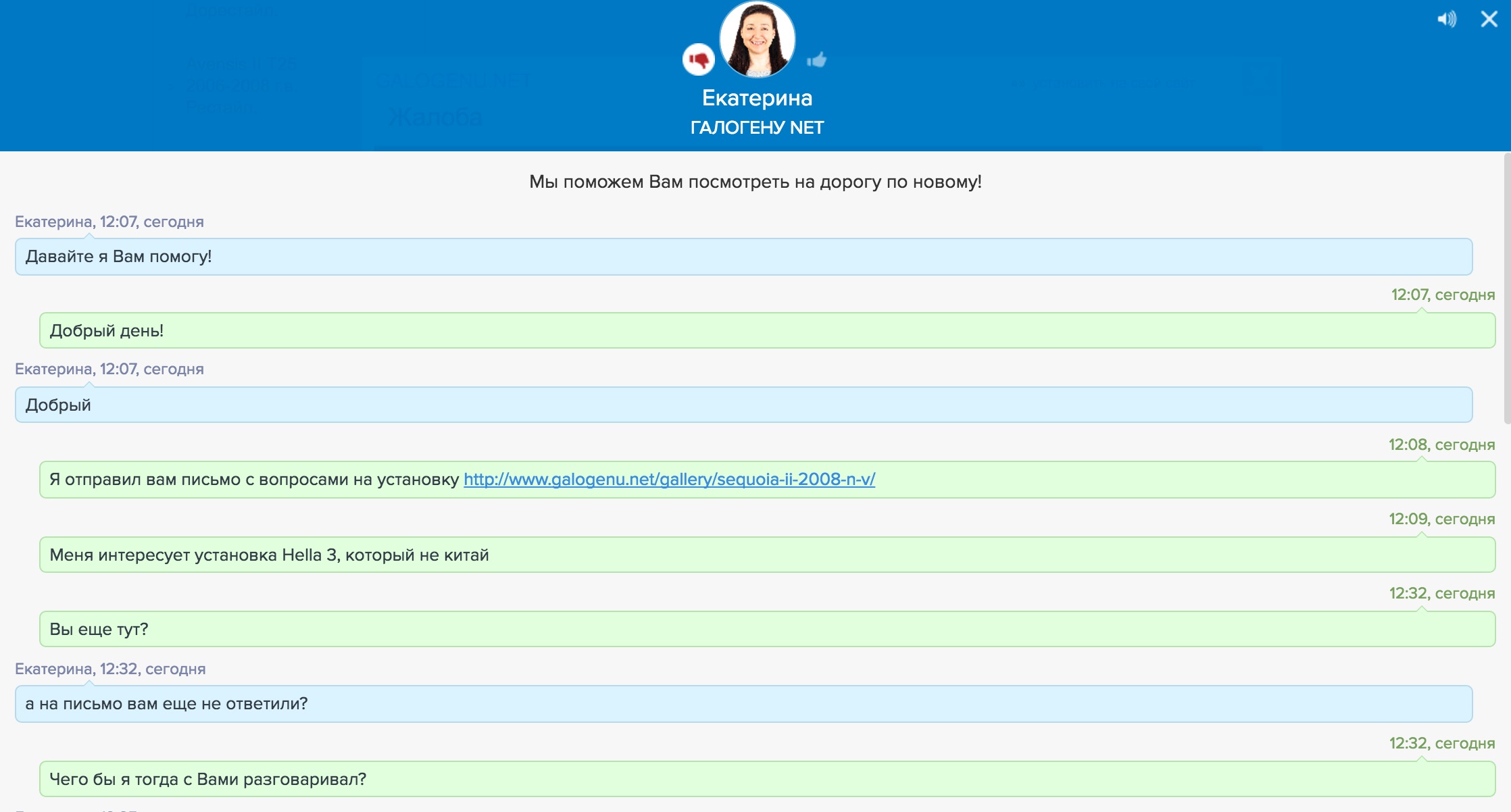This screenshot has width=1511, height=812.
Task: Click the message "Вы еще тут?"
Action: pos(99,630)
